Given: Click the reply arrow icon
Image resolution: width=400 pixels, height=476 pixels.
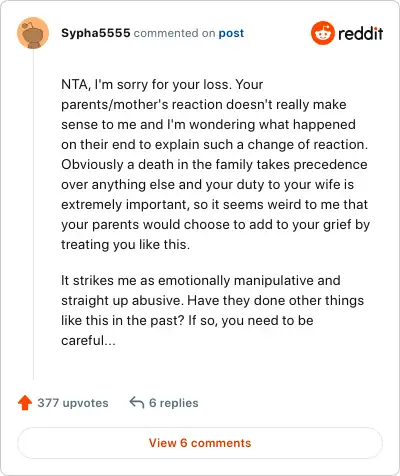Looking at the screenshot, I should click(x=137, y=402).
